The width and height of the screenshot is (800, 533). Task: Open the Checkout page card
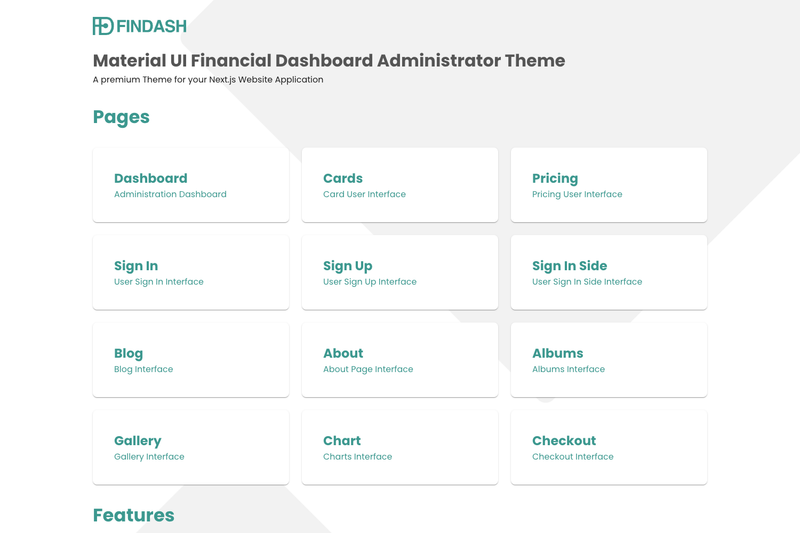[609, 447]
